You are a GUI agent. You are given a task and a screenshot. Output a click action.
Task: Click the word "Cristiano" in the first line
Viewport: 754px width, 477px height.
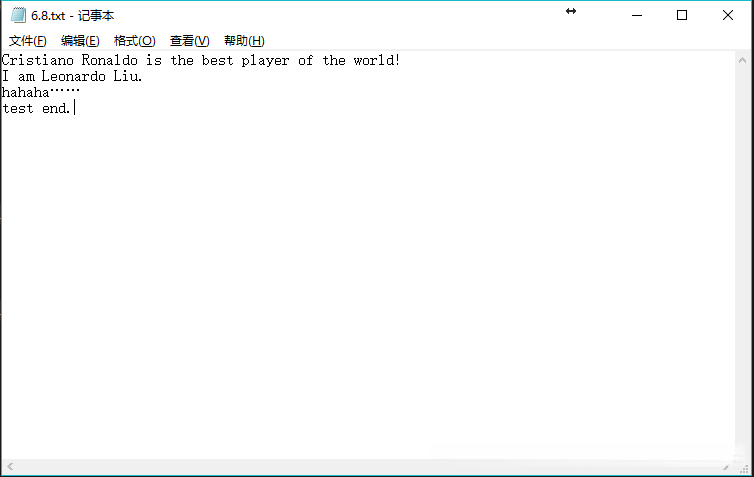pos(38,61)
